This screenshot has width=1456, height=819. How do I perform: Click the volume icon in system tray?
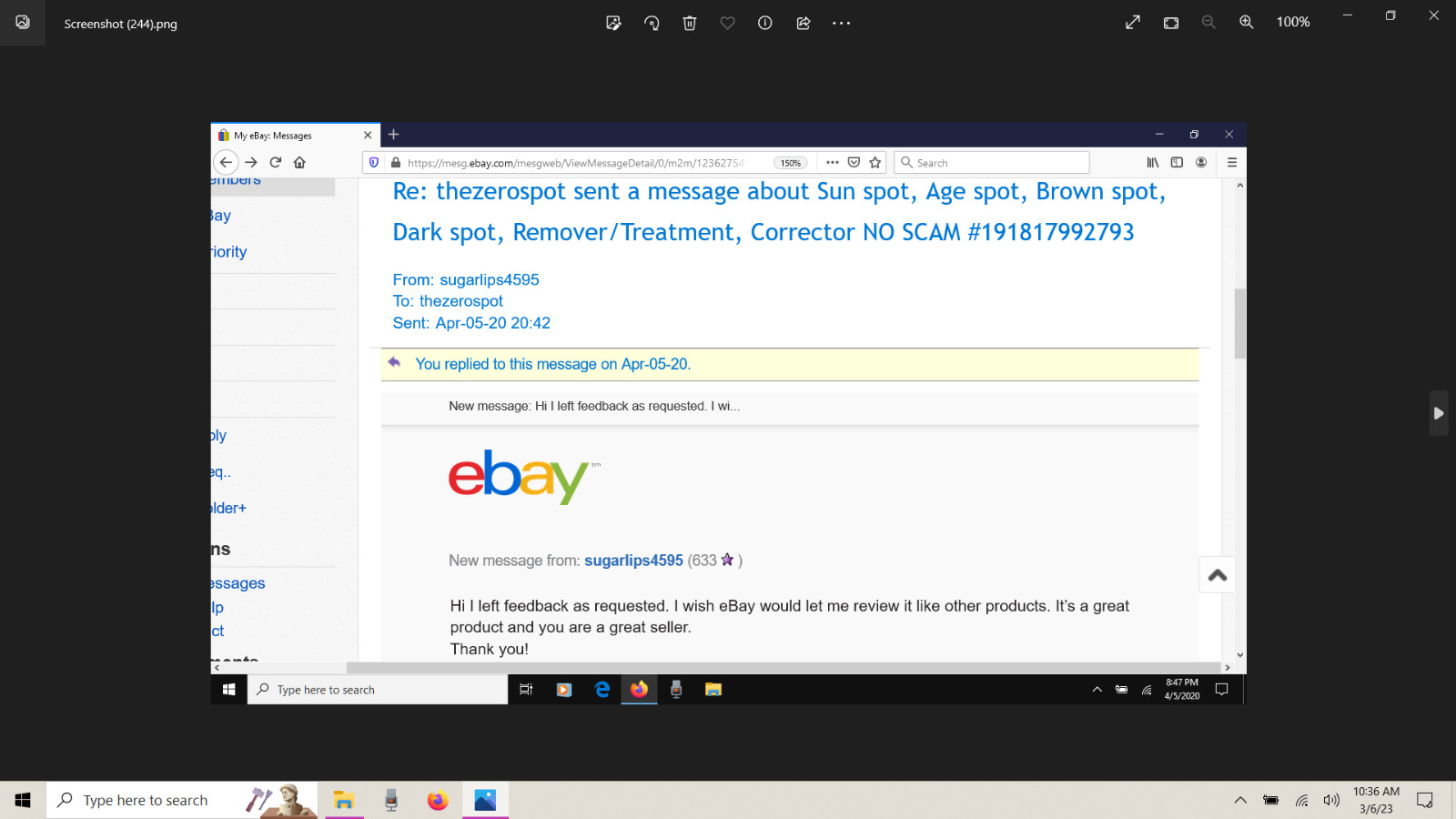pos(1332,800)
